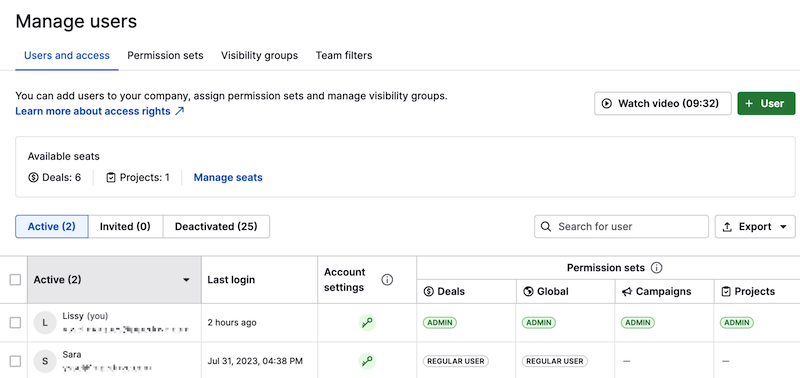
Task: Click the upload icon in Export button
Action: 728,227
